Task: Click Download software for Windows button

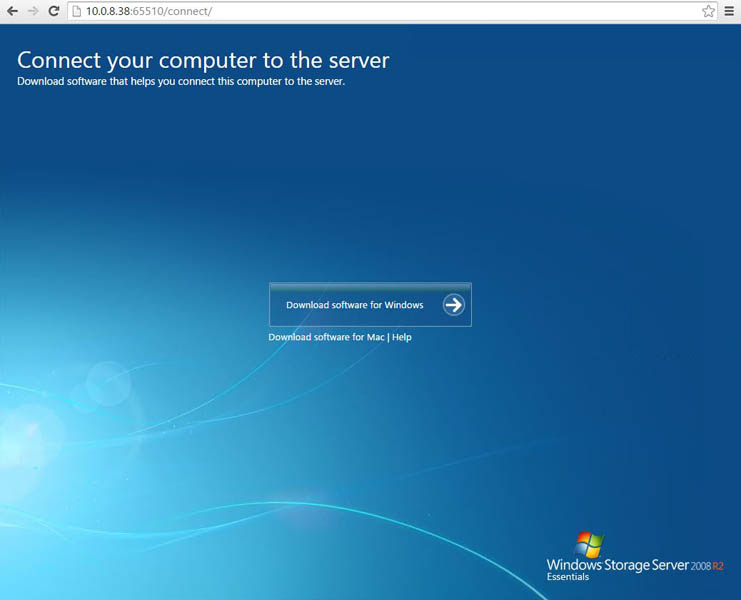Action: (370, 305)
